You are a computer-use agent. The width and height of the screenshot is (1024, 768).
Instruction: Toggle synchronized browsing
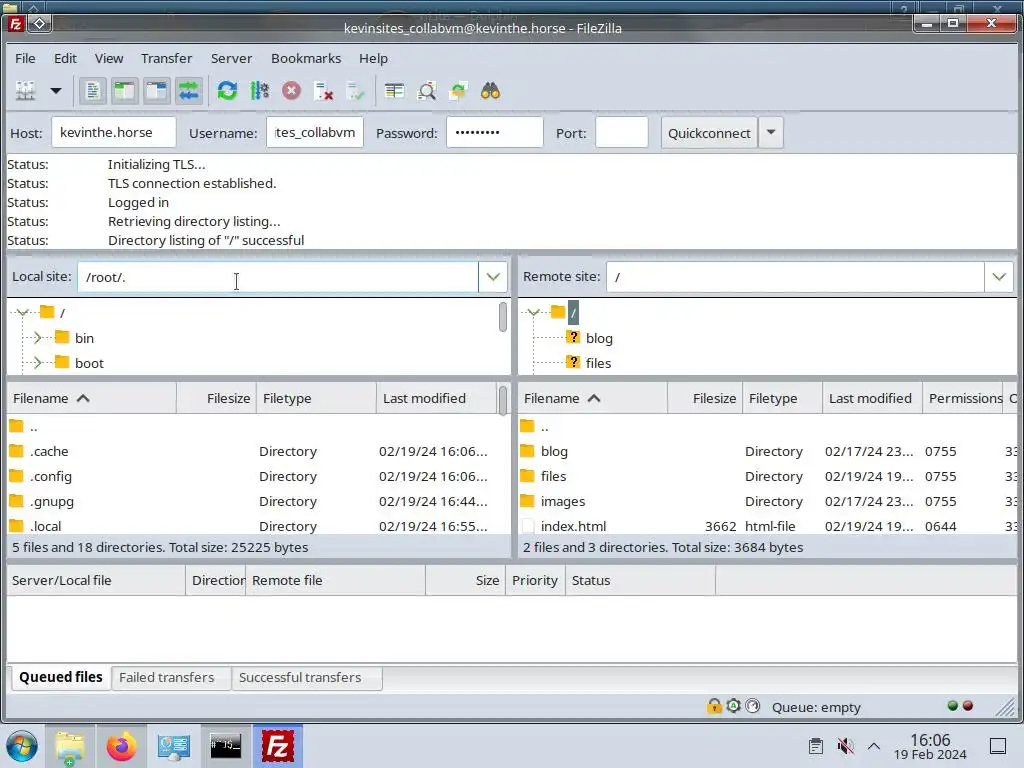point(458,91)
